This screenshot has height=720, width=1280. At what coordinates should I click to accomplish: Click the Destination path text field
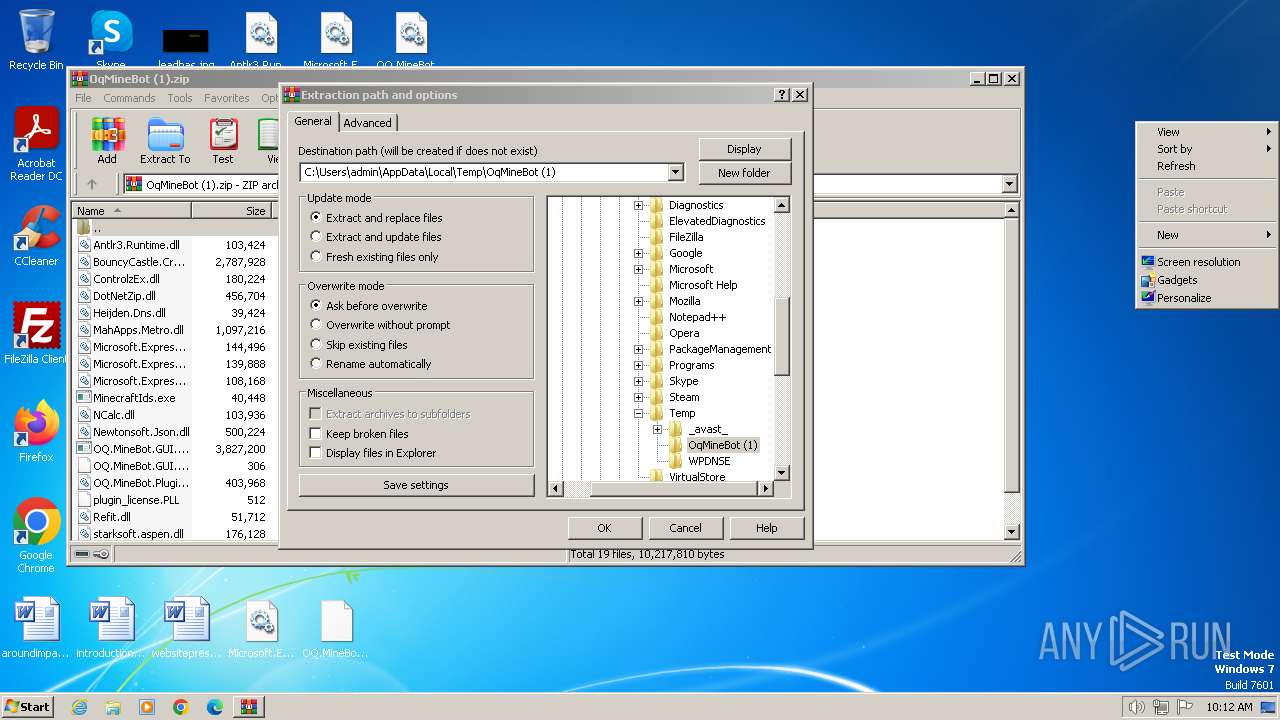(483, 172)
